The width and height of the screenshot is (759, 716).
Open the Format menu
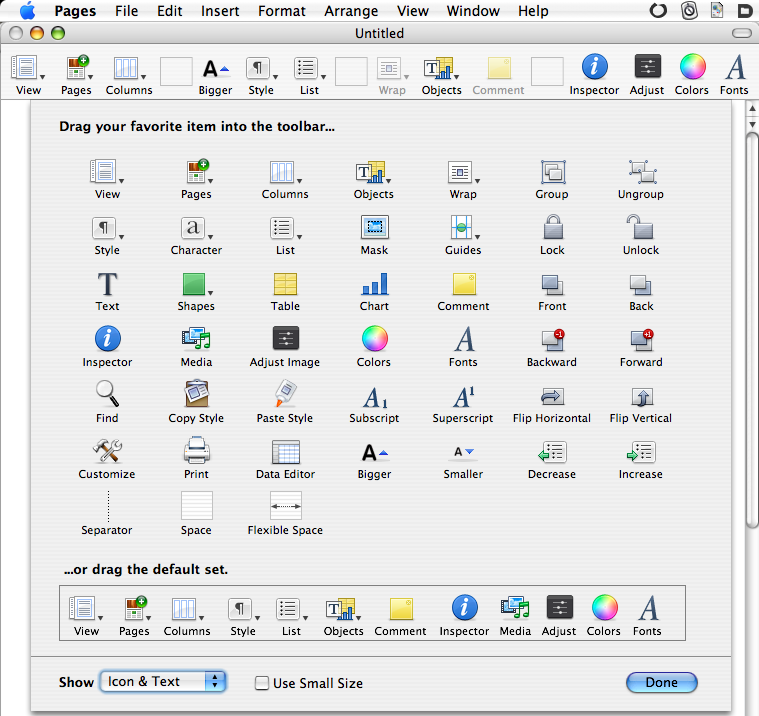pyautogui.click(x=282, y=11)
